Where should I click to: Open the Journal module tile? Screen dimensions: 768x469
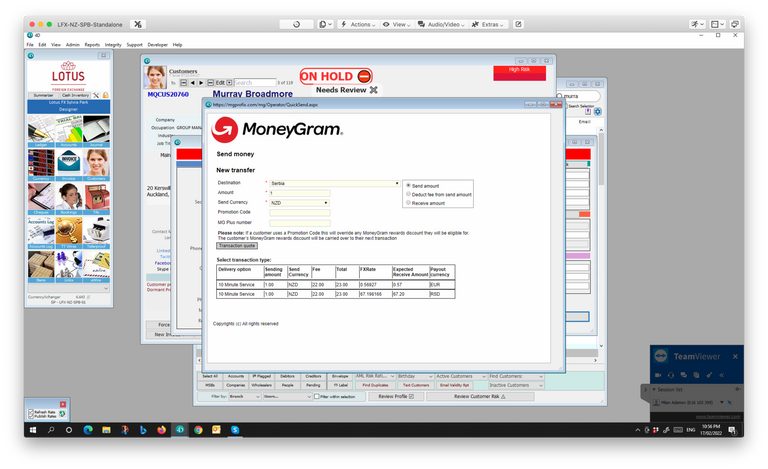pos(96,131)
